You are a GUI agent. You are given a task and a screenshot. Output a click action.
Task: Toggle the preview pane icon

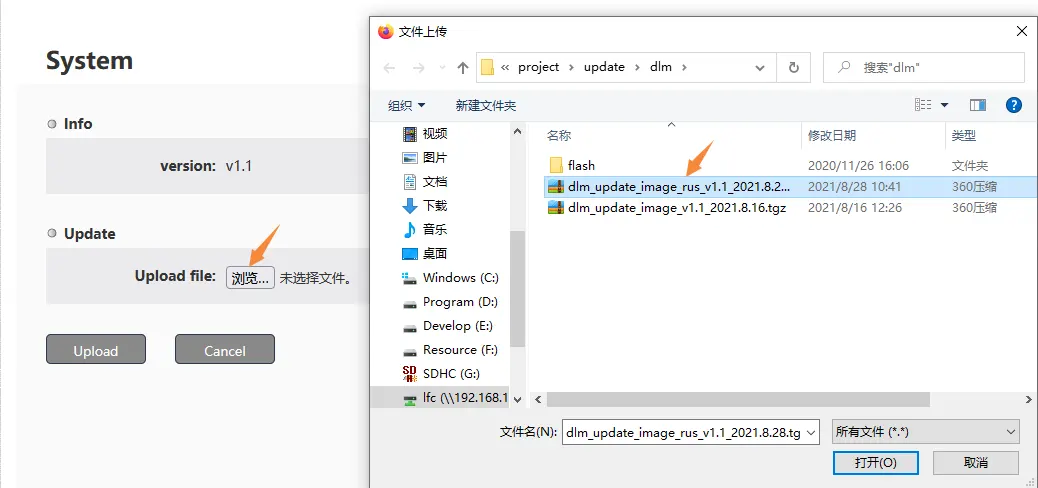[x=978, y=105]
